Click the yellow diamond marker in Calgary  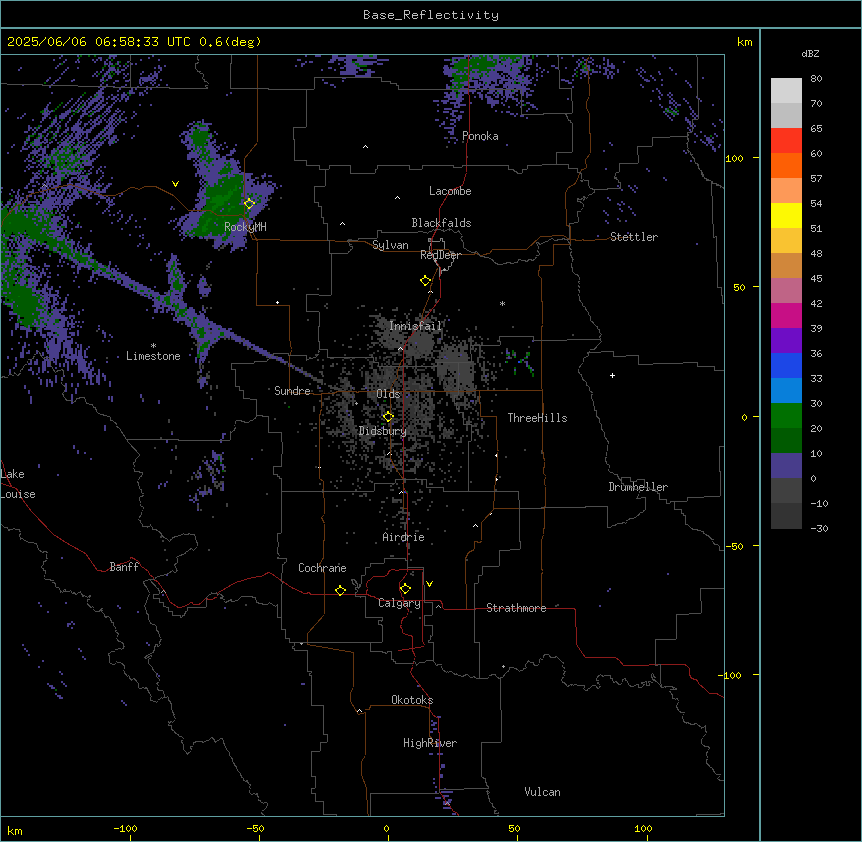pos(405,589)
